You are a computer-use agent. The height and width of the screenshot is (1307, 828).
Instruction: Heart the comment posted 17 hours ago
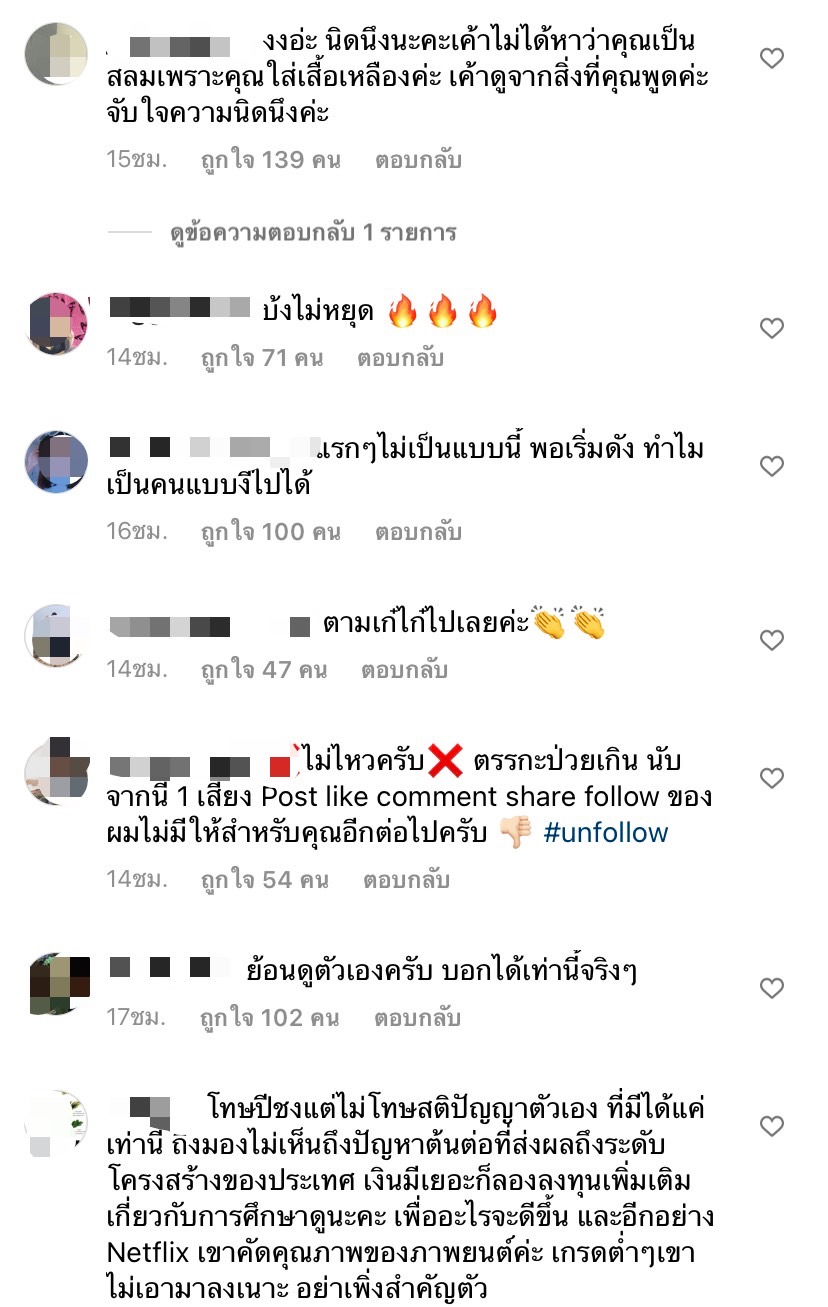tap(771, 988)
